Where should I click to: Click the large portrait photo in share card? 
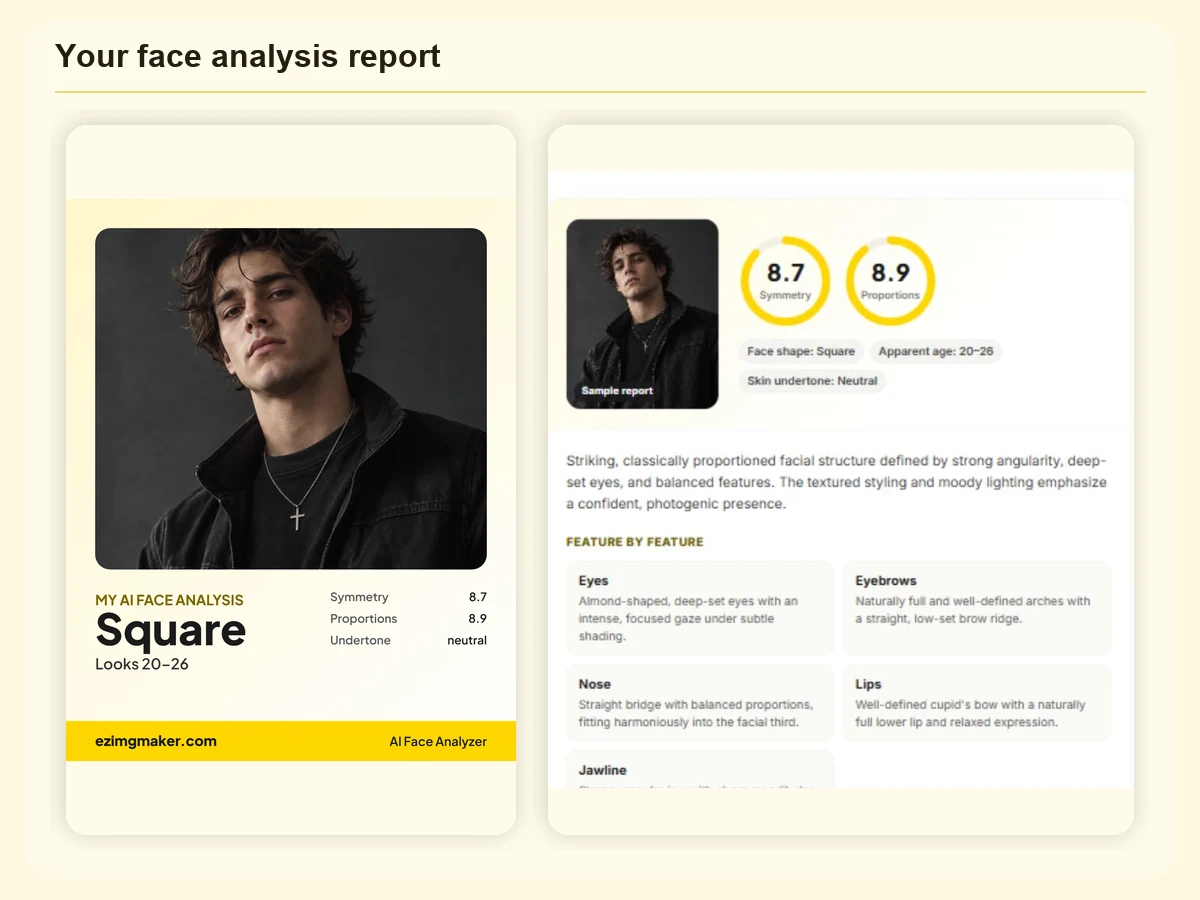point(291,399)
